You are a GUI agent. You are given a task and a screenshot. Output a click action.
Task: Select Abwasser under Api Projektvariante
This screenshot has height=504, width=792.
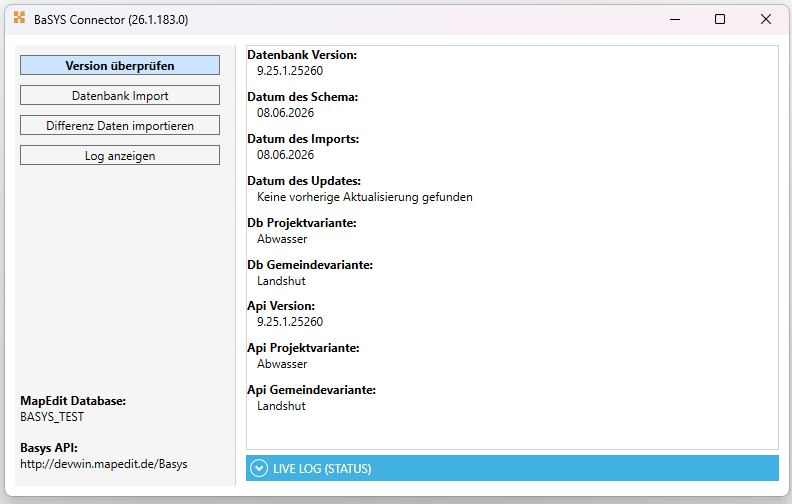coord(282,364)
